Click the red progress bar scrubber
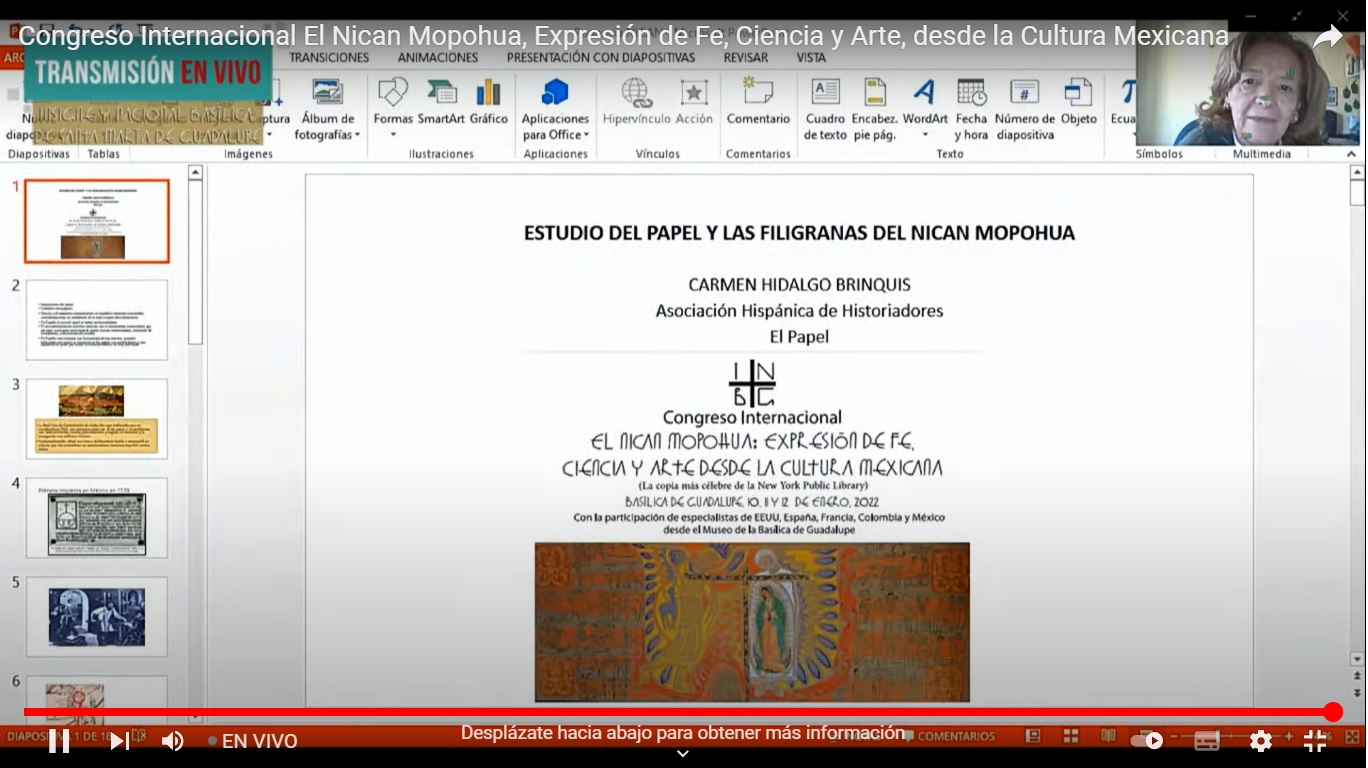This screenshot has width=1368, height=768. 1333,712
